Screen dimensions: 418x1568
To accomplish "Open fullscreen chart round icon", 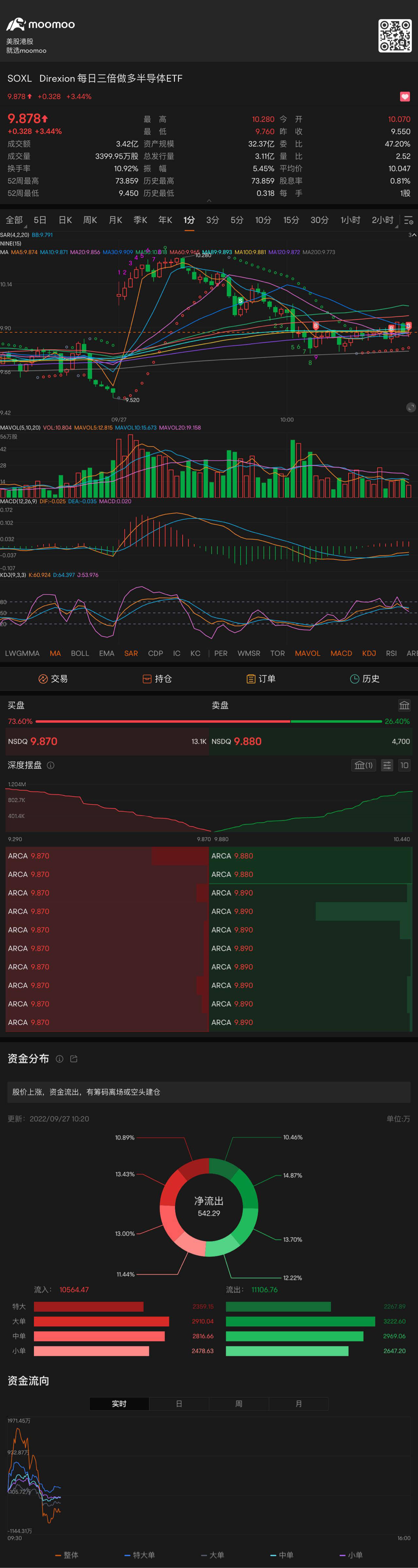I will click(411, 407).
